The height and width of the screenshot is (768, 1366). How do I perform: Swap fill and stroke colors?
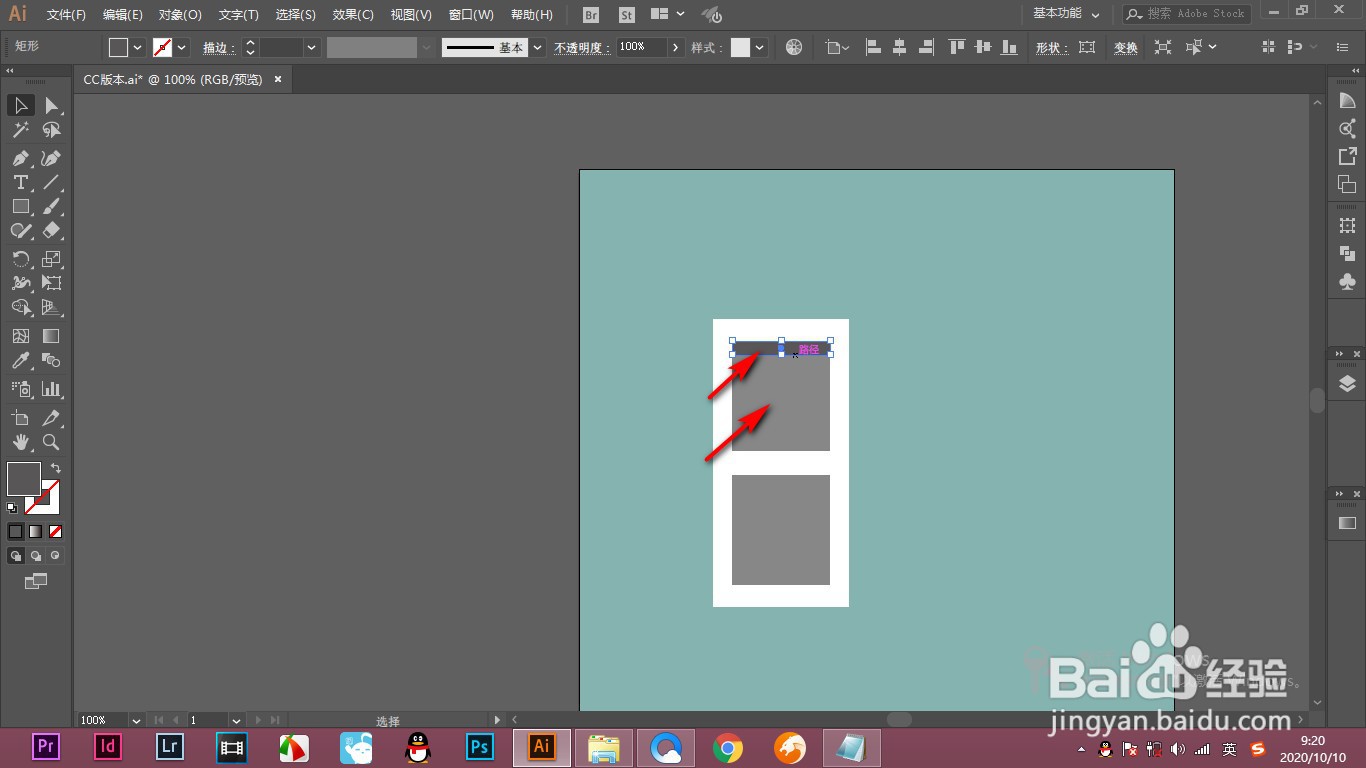pos(56,468)
